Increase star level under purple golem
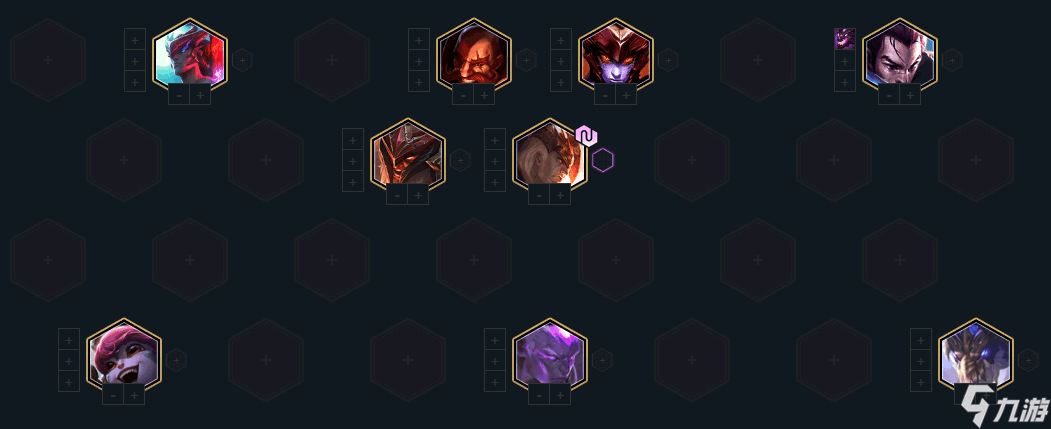1051x429 pixels. [x=560, y=395]
